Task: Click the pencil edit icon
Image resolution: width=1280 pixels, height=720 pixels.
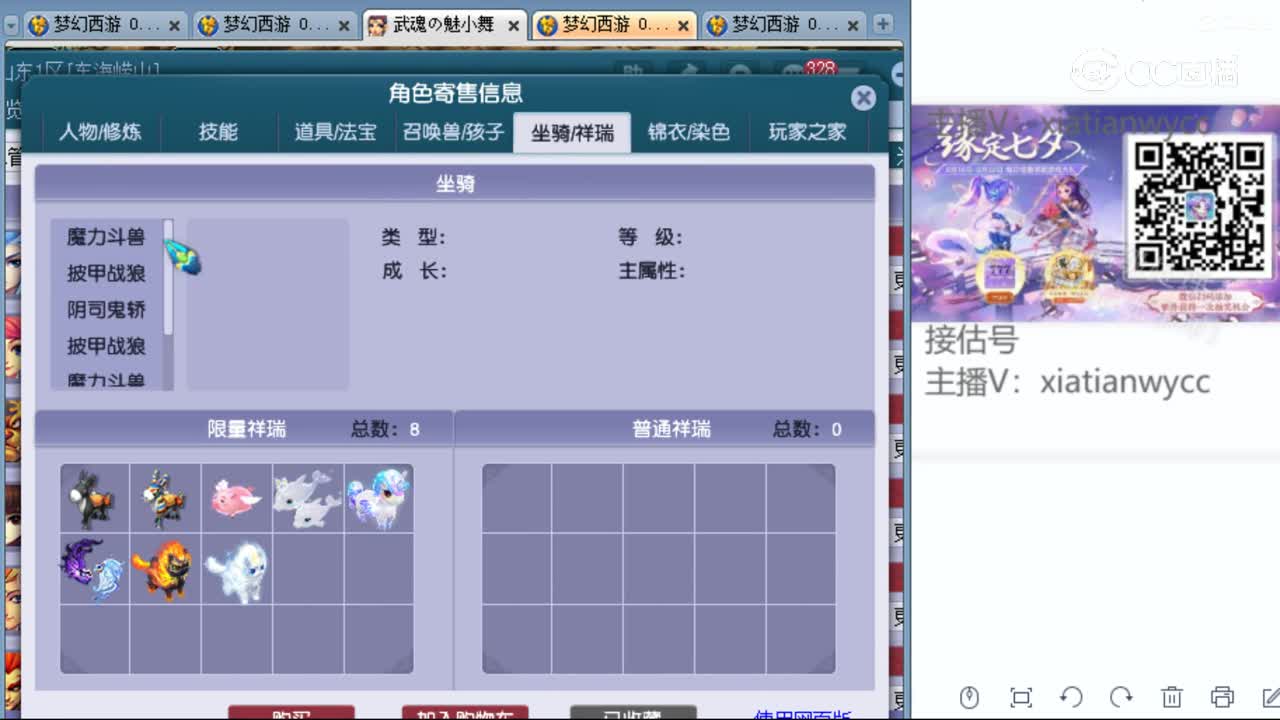Action: click(x=1271, y=697)
